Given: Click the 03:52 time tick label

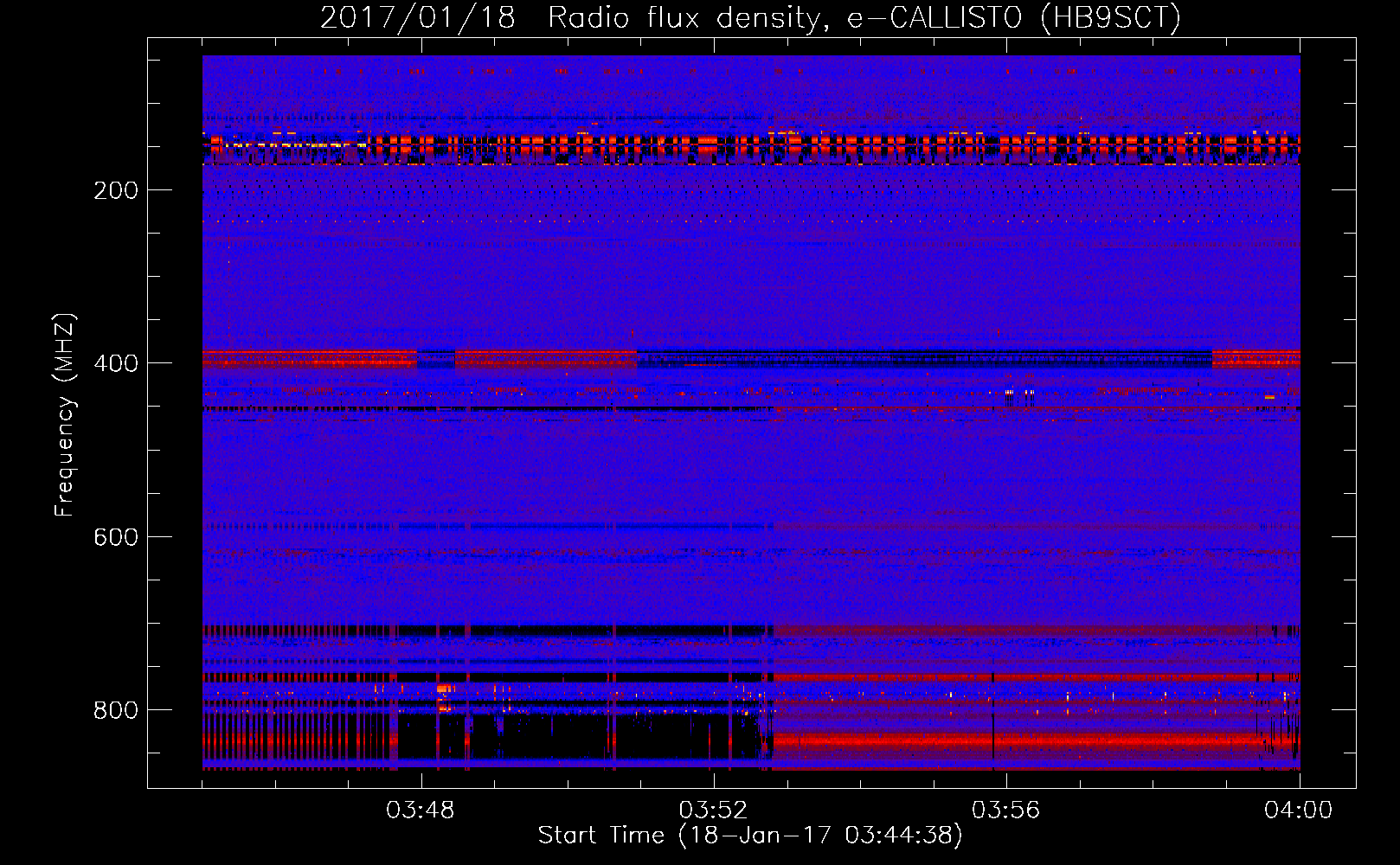Looking at the screenshot, I should [x=713, y=811].
